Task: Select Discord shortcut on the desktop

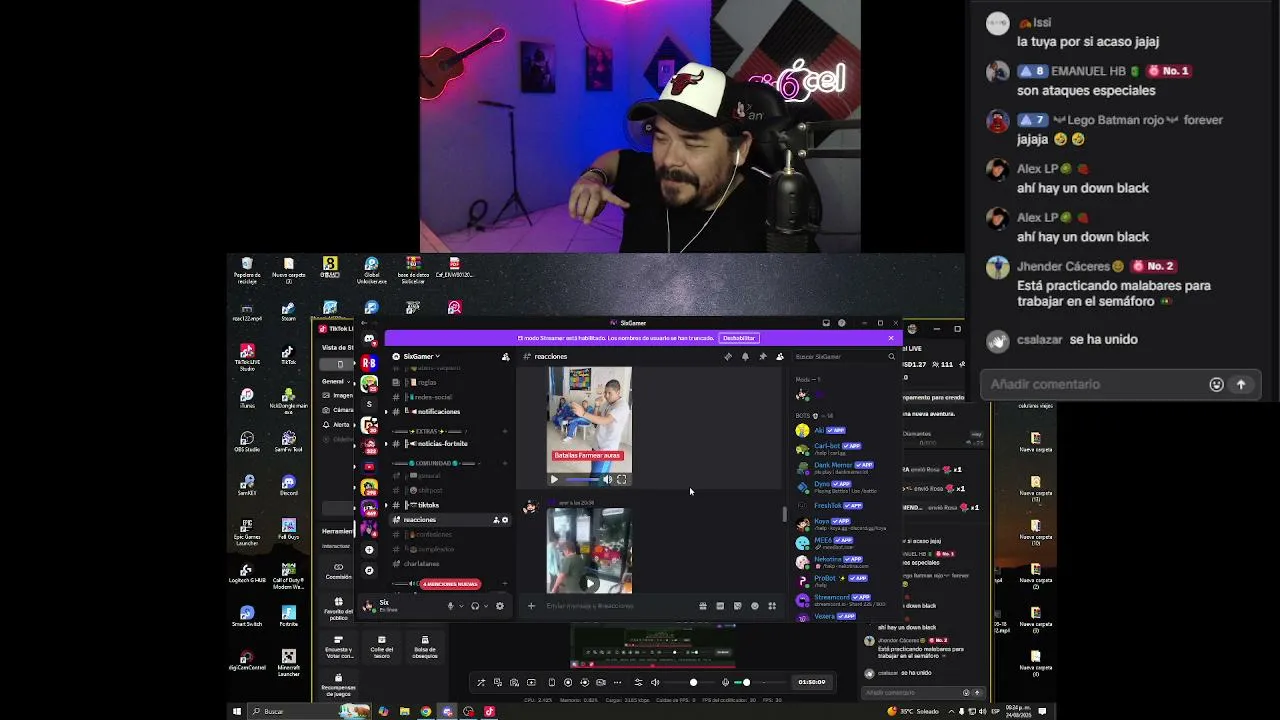Action: 288,485
